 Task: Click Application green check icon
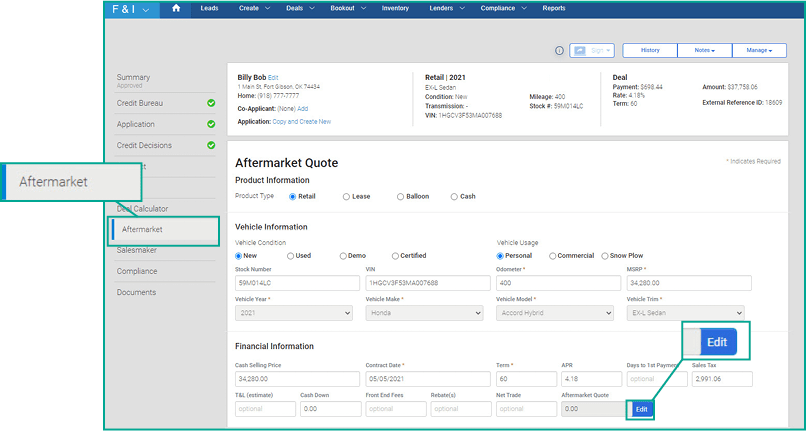click(211, 124)
